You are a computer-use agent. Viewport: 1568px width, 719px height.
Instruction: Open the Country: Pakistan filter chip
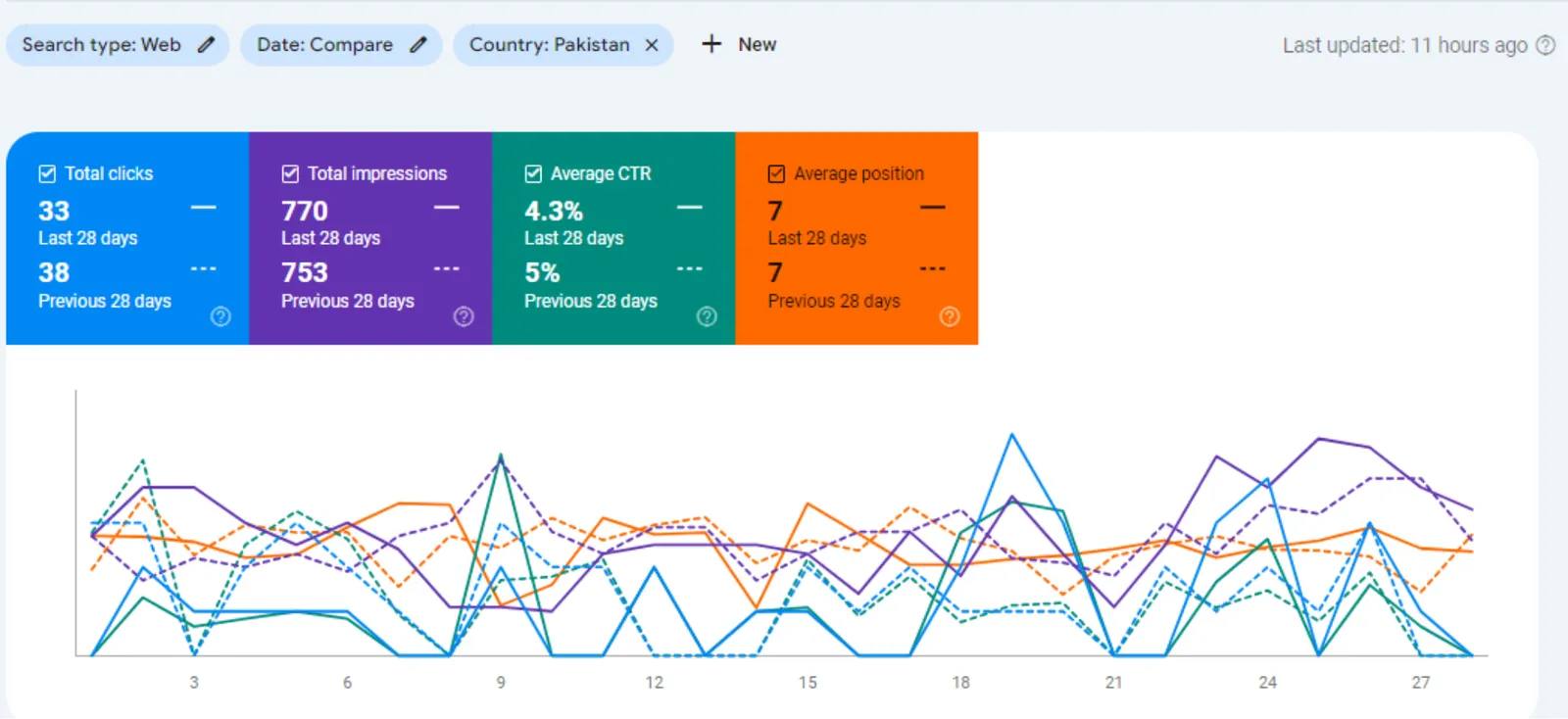(563, 45)
